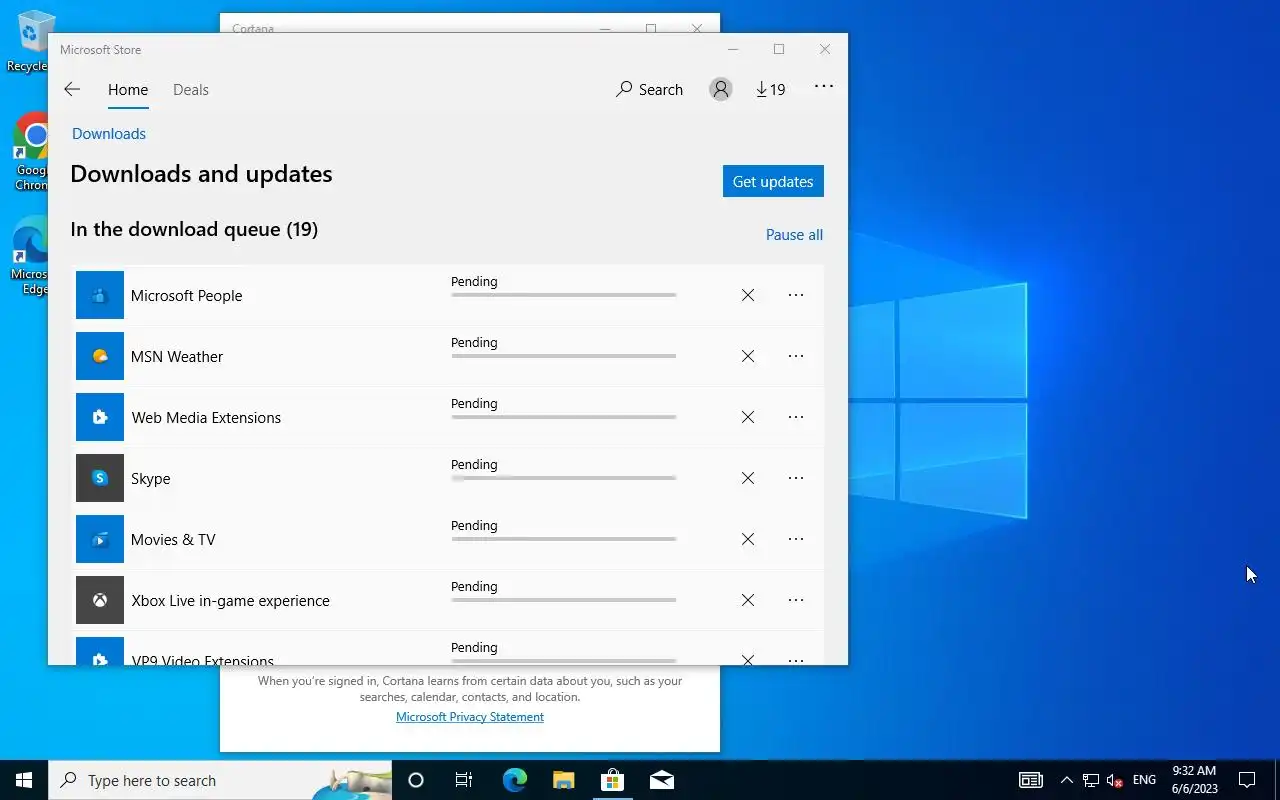The image size is (1280, 800).
Task: Open News and interests taskbar icon
Action: 1031,780
